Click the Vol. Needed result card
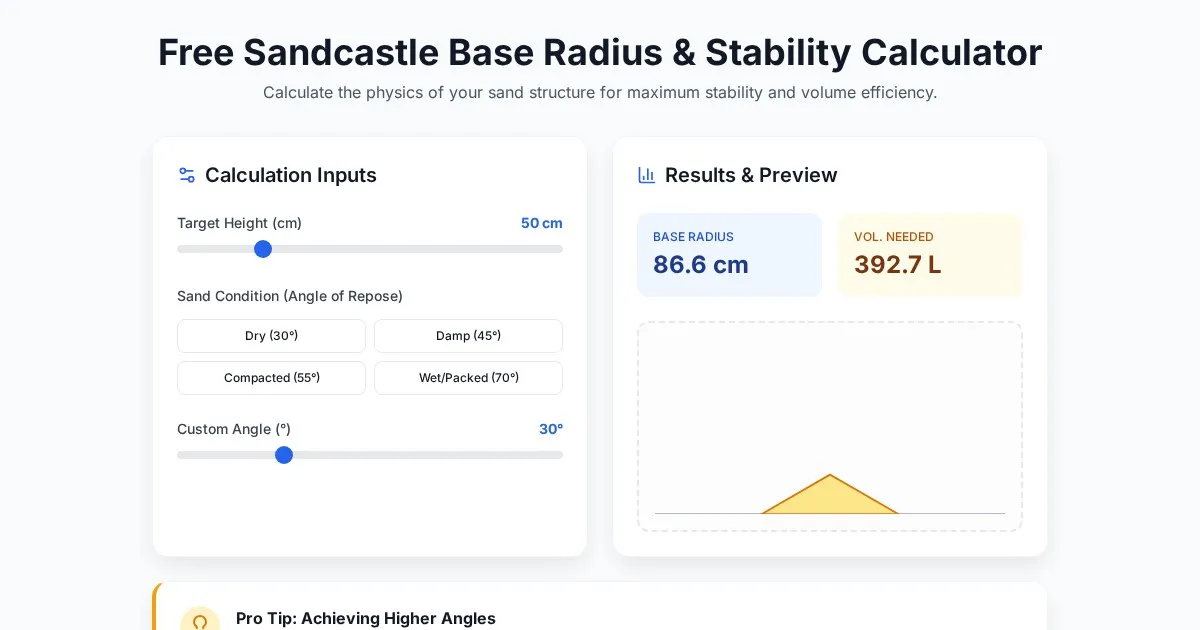The height and width of the screenshot is (630, 1200). point(930,255)
